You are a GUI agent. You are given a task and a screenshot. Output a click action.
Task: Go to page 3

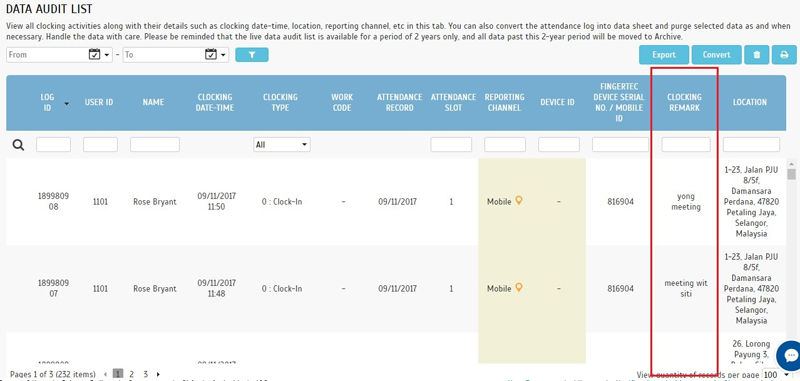[x=145, y=374]
